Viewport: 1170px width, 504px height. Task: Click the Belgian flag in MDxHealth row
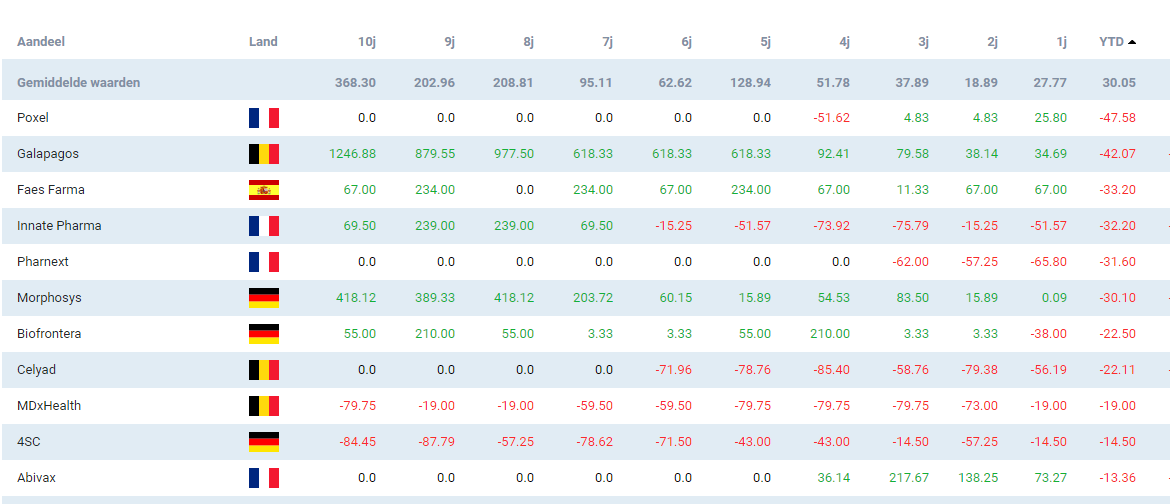pyautogui.click(x=264, y=405)
